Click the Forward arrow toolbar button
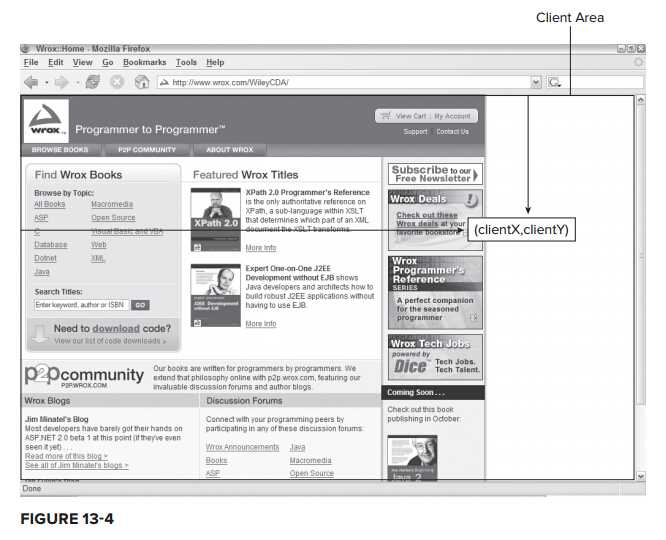666x540 pixels. (62, 82)
